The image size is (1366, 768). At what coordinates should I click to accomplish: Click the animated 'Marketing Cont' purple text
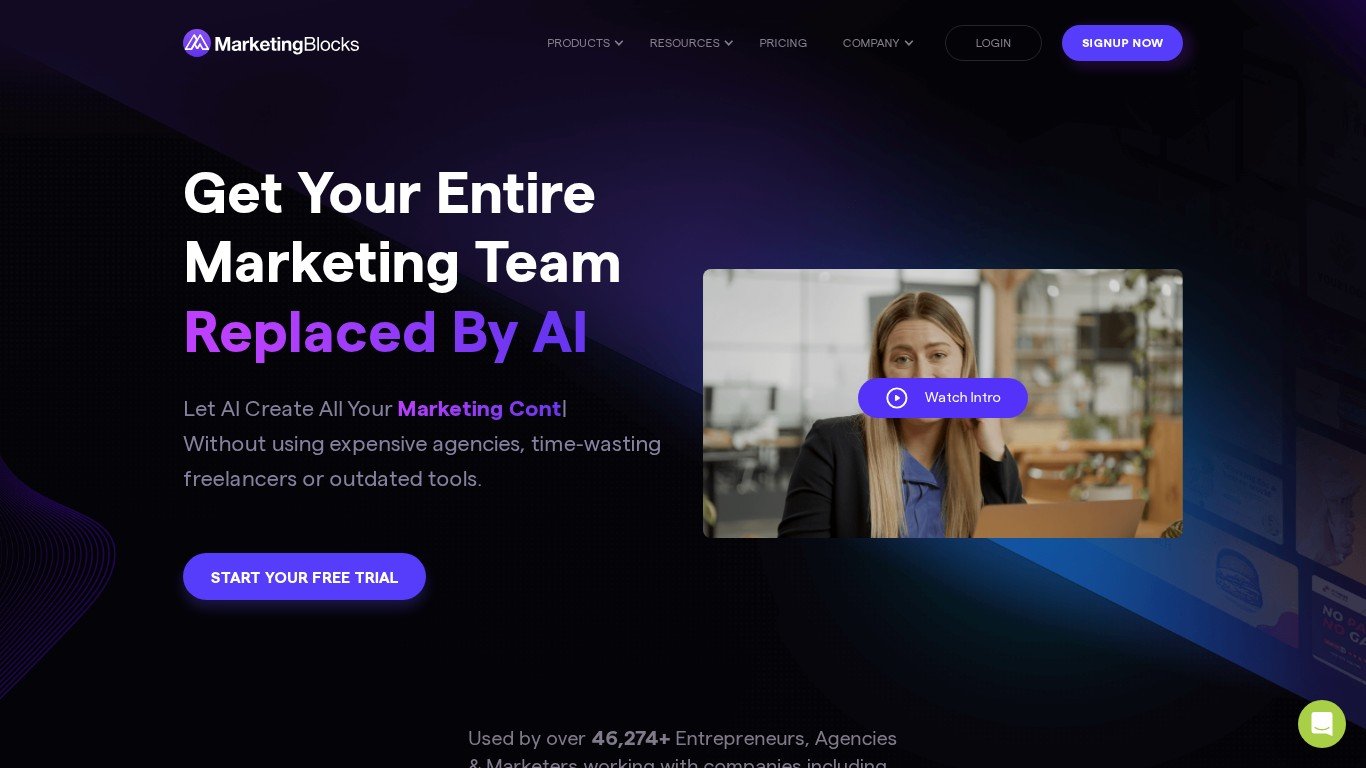click(479, 408)
